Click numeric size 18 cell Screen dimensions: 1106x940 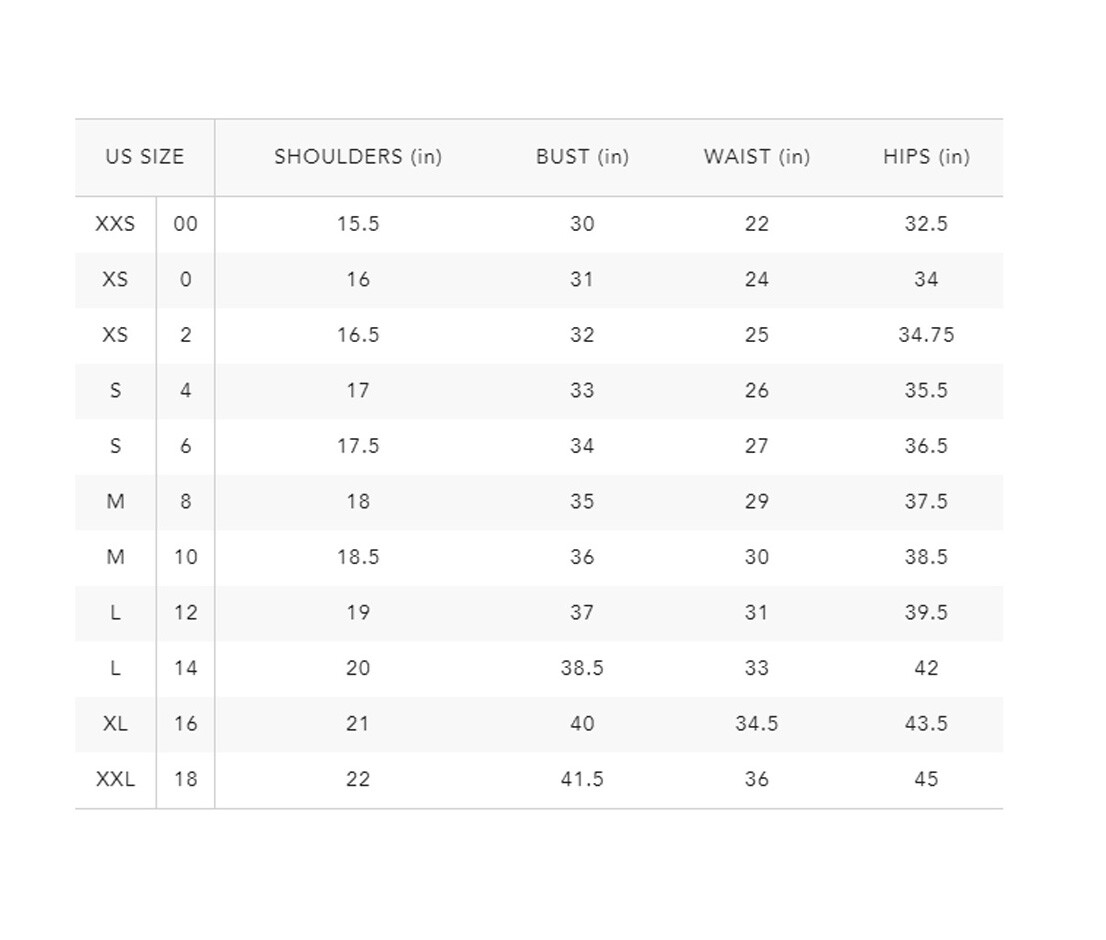point(186,779)
